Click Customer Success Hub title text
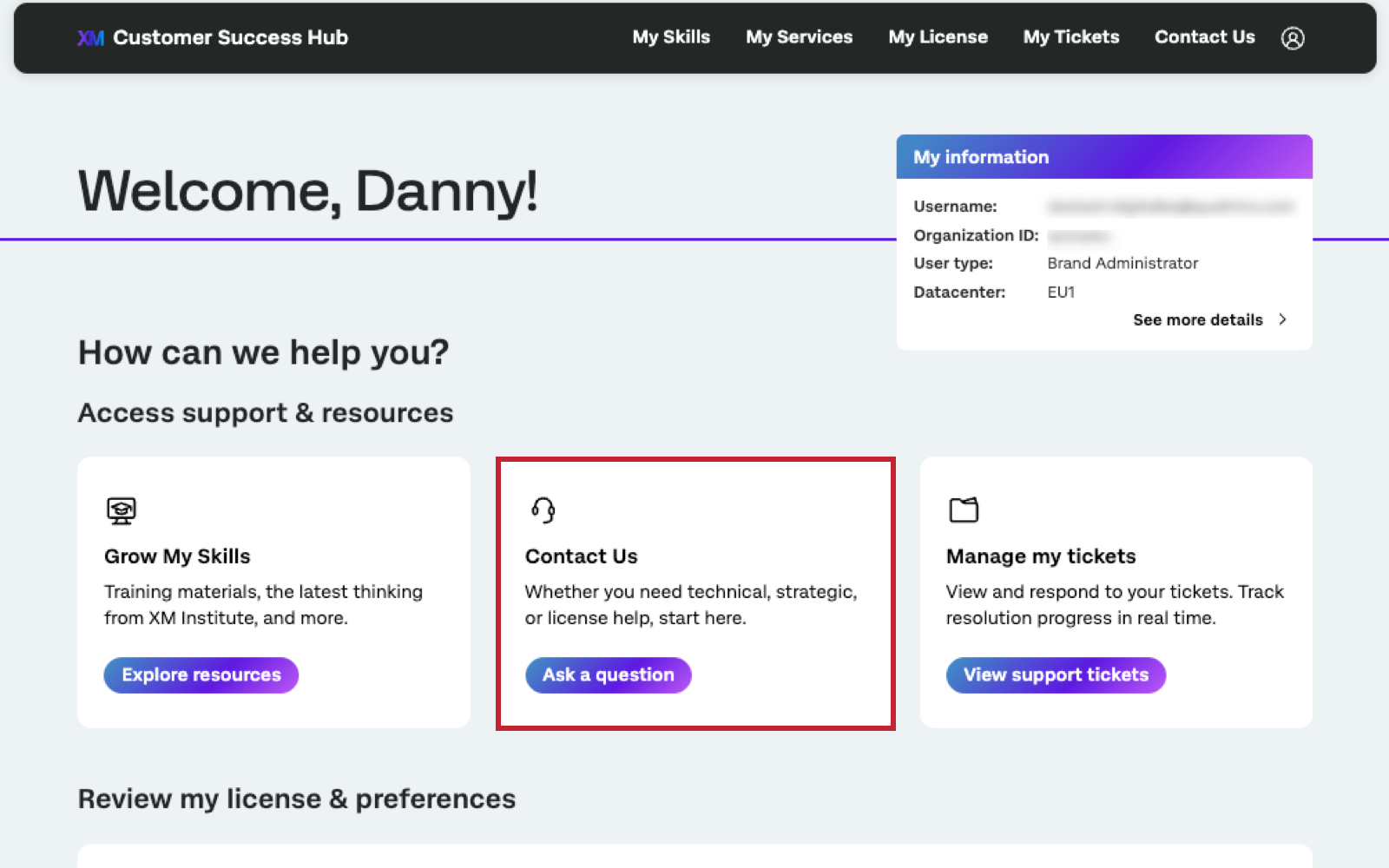The height and width of the screenshot is (868, 1389). tap(231, 37)
